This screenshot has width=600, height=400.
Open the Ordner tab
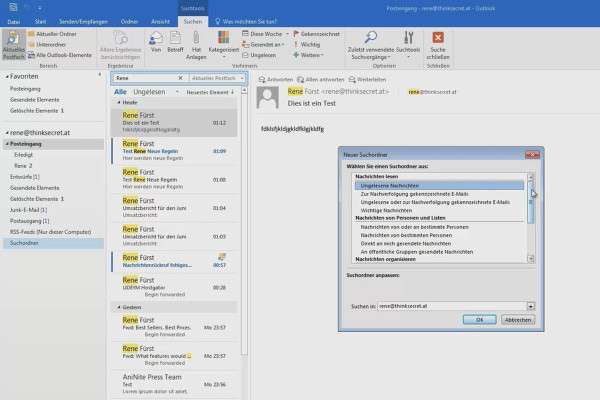(129, 22)
